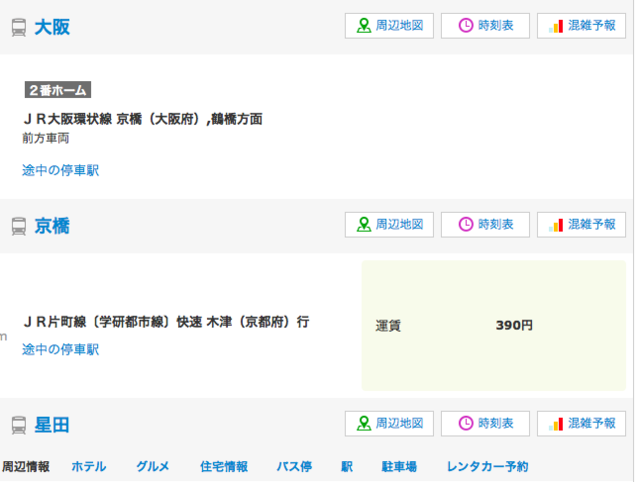Click the 住宅情報 link

pyautogui.click(x=224, y=466)
